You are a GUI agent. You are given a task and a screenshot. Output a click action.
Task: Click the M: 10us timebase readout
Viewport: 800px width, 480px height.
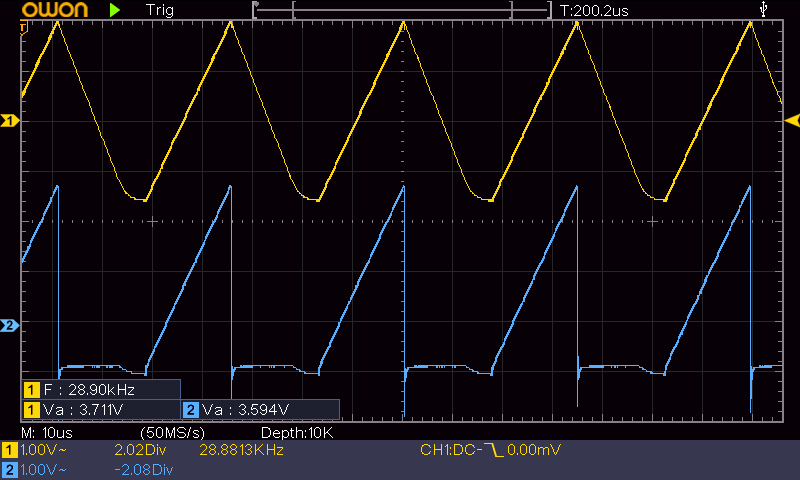point(47,433)
